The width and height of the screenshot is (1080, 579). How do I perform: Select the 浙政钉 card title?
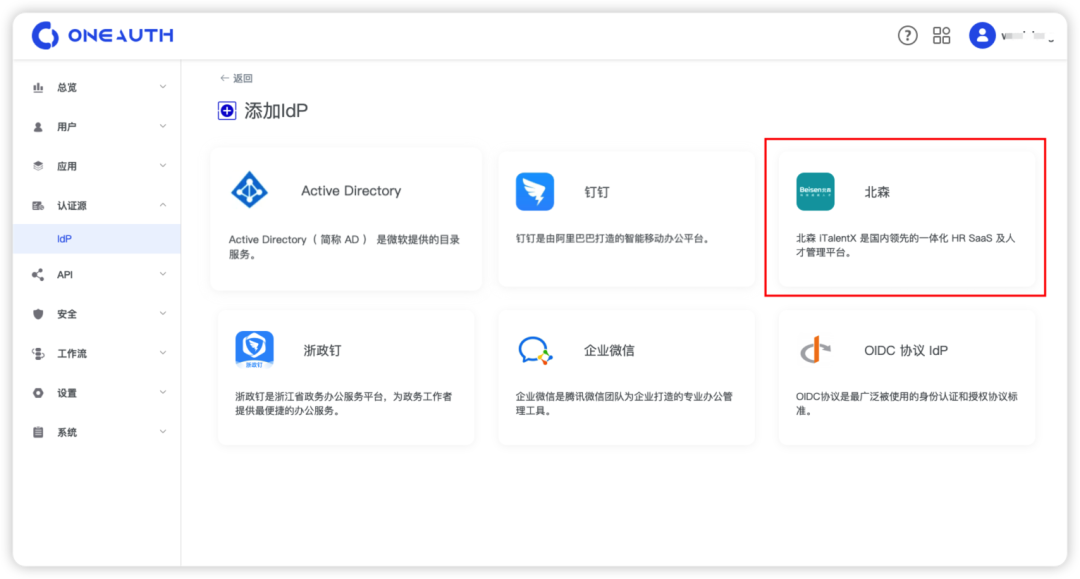[322, 350]
